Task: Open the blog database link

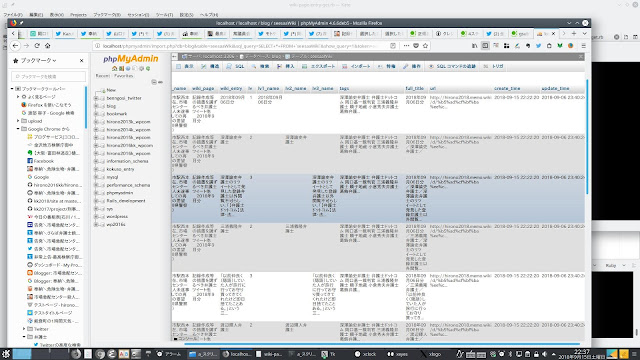Action: pyautogui.click(x=111, y=106)
